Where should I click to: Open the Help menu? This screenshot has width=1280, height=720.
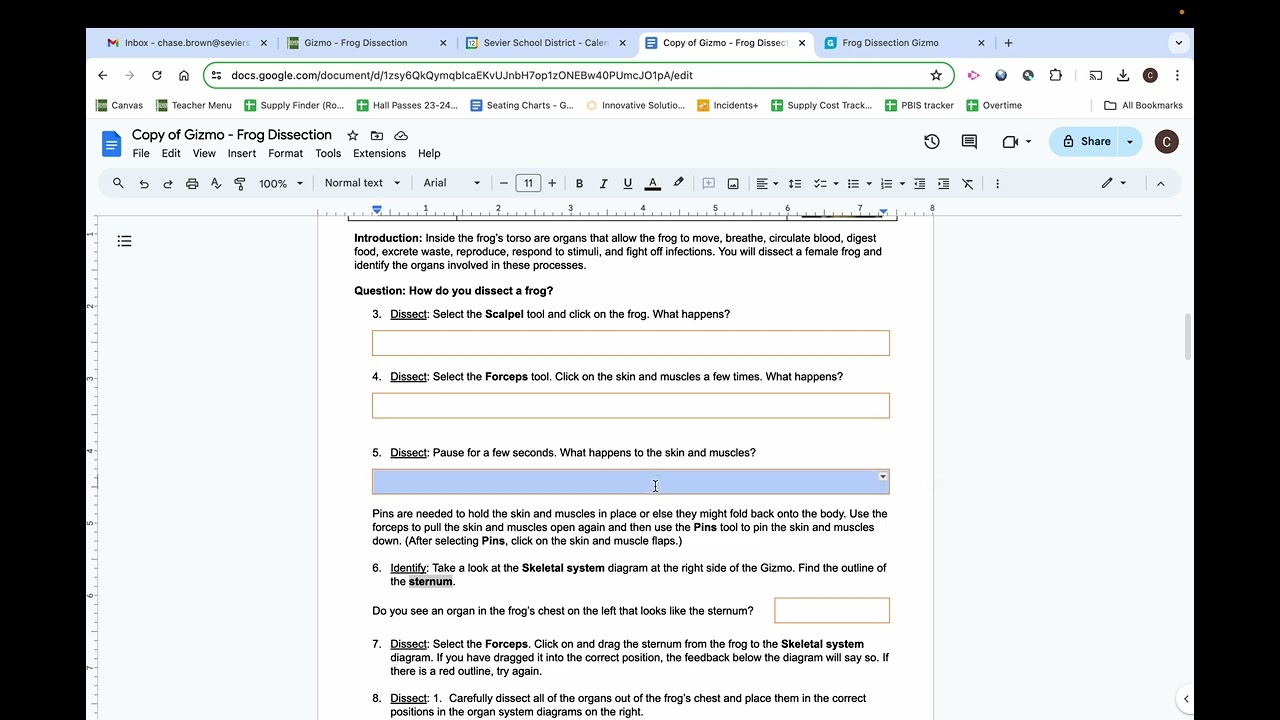(x=429, y=154)
